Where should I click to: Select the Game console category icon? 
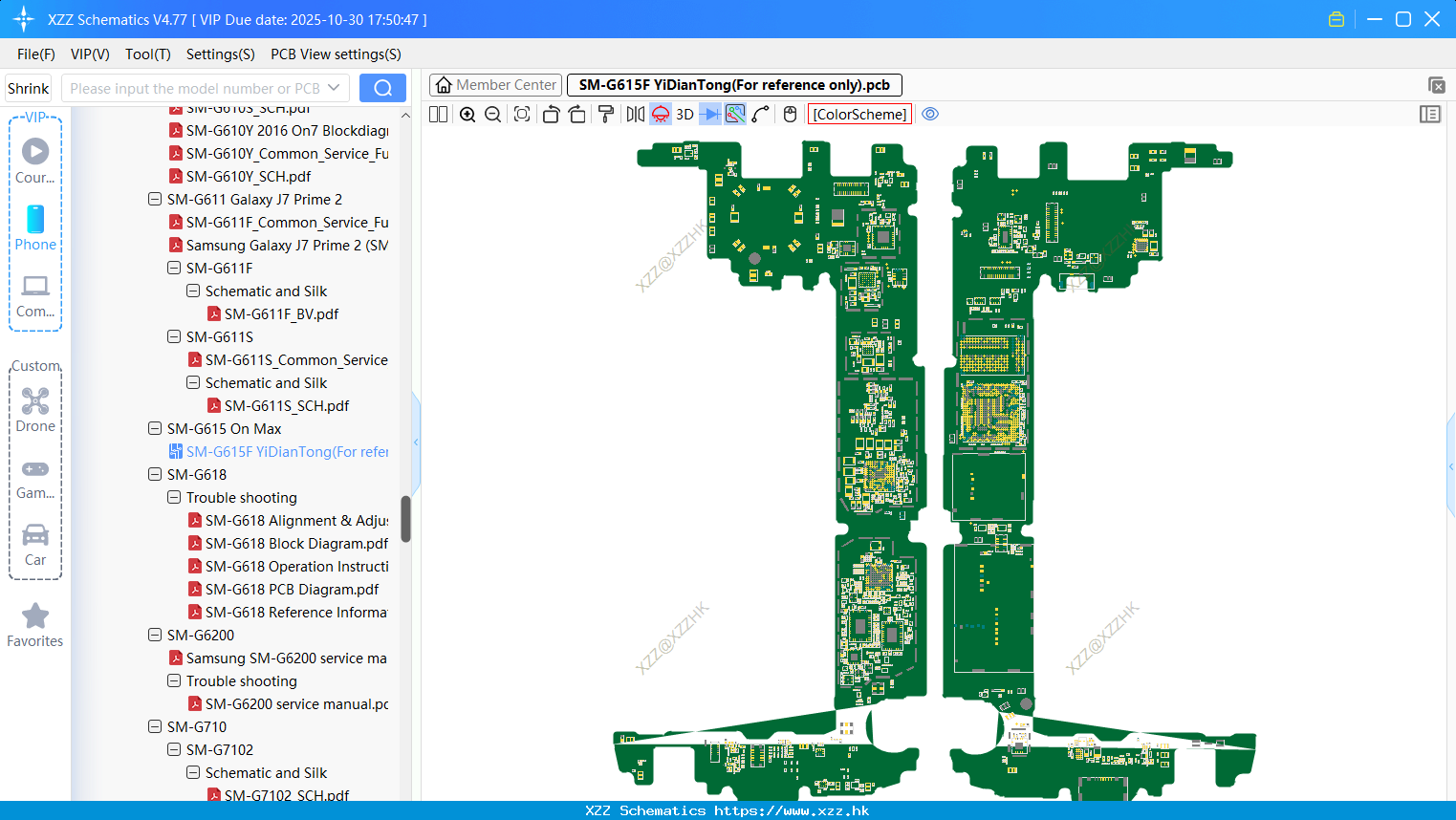click(35, 478)
